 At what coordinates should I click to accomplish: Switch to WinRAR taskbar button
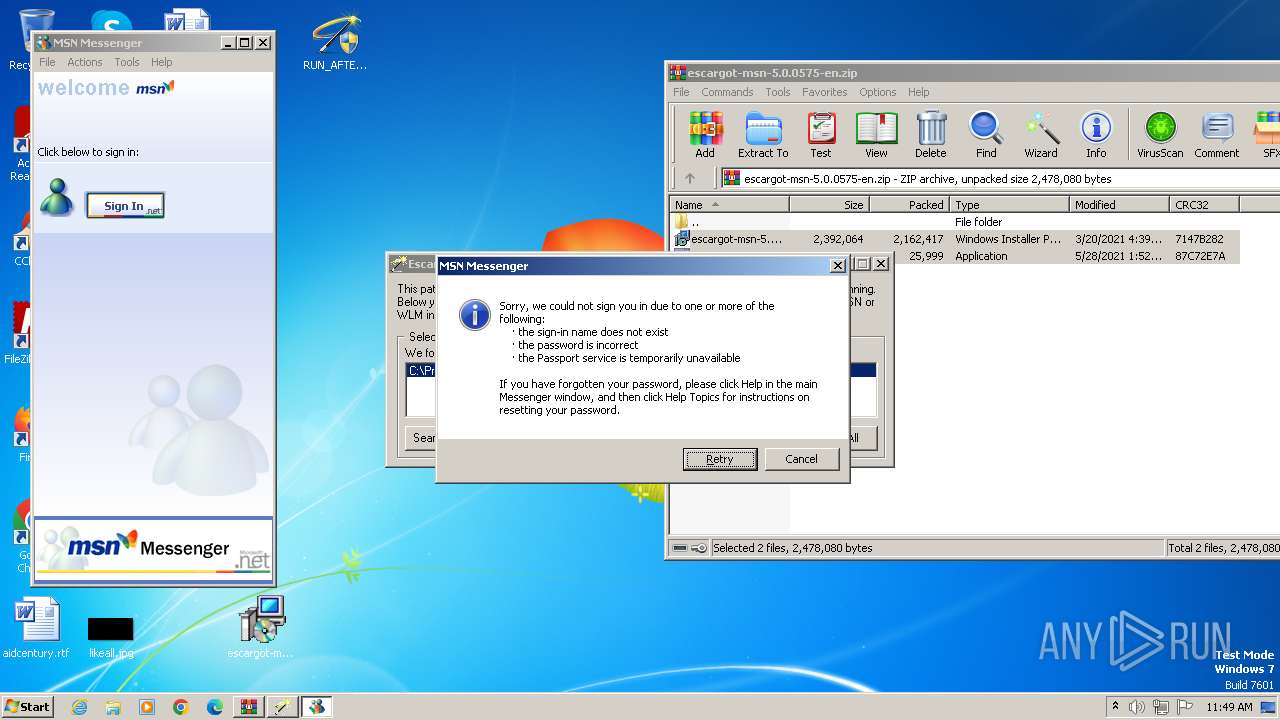click(x=249, y=707)
